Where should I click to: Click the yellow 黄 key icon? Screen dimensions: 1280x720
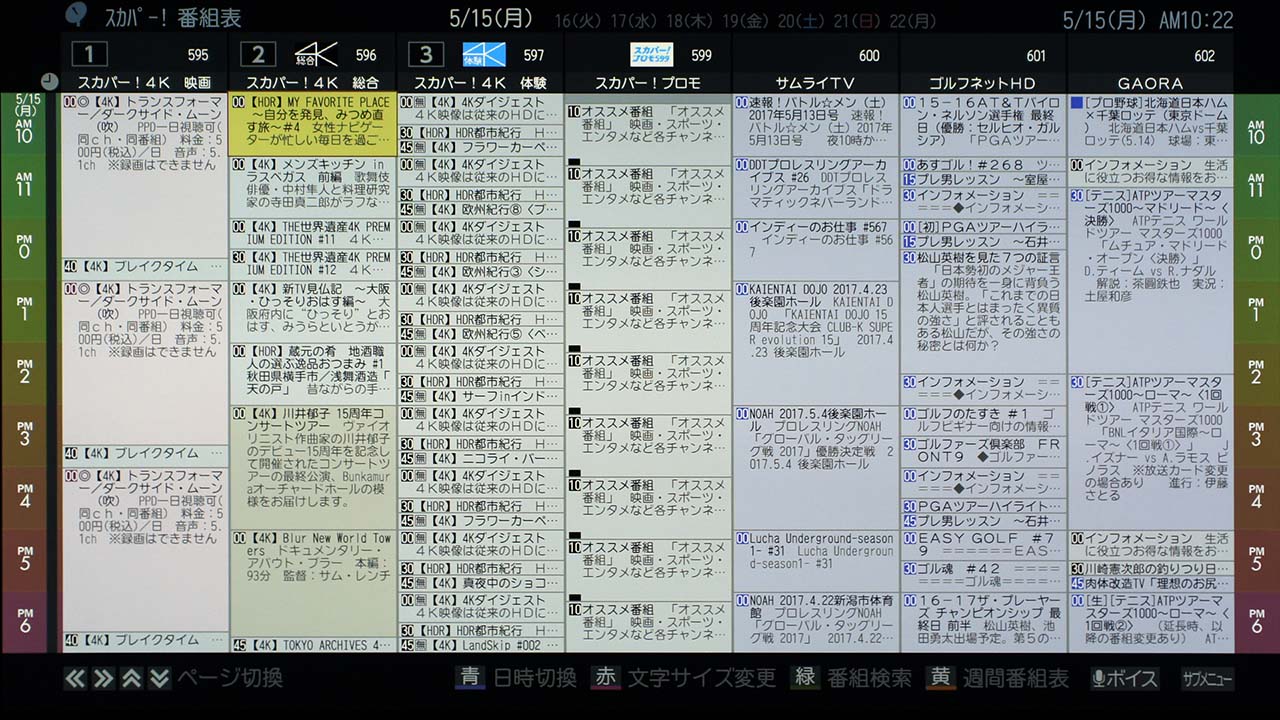941,677
